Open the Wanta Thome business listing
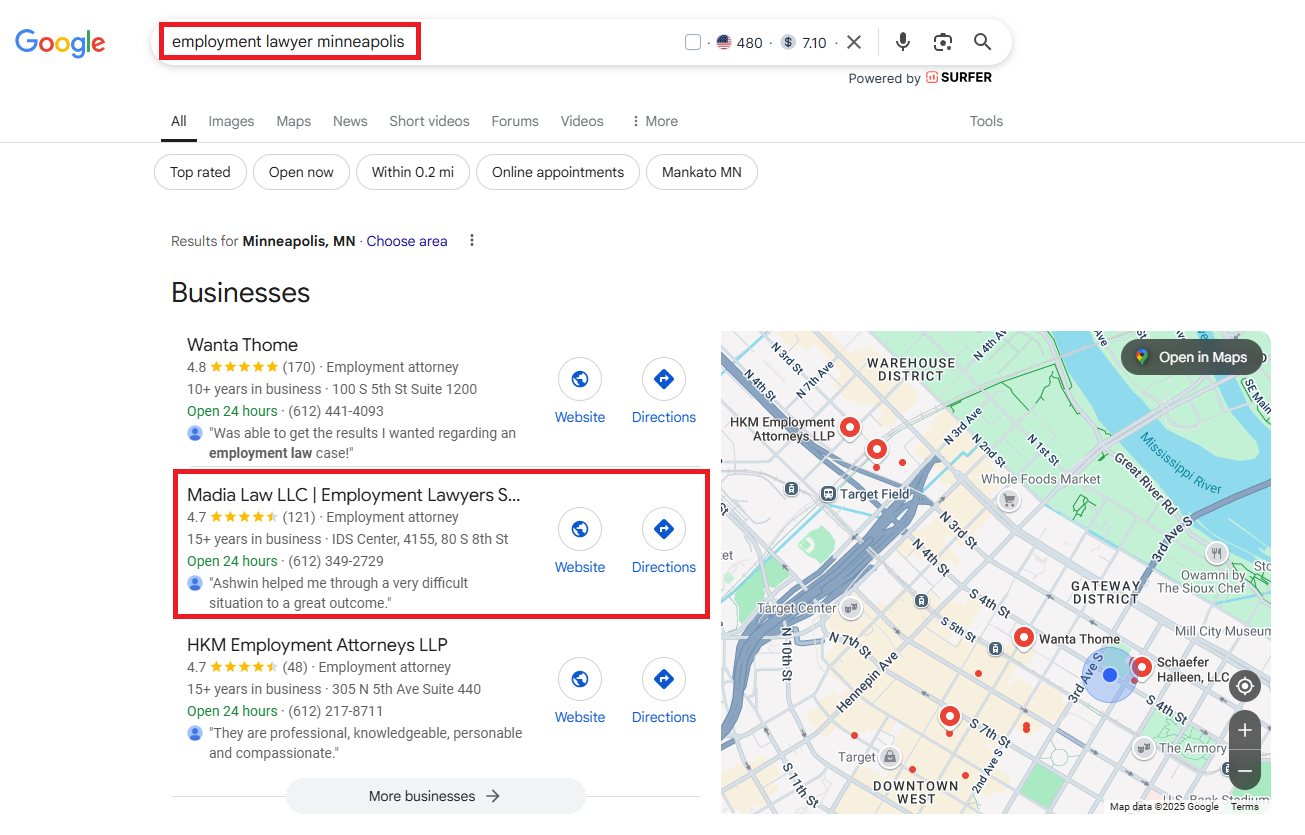 (x=242, y=345)
